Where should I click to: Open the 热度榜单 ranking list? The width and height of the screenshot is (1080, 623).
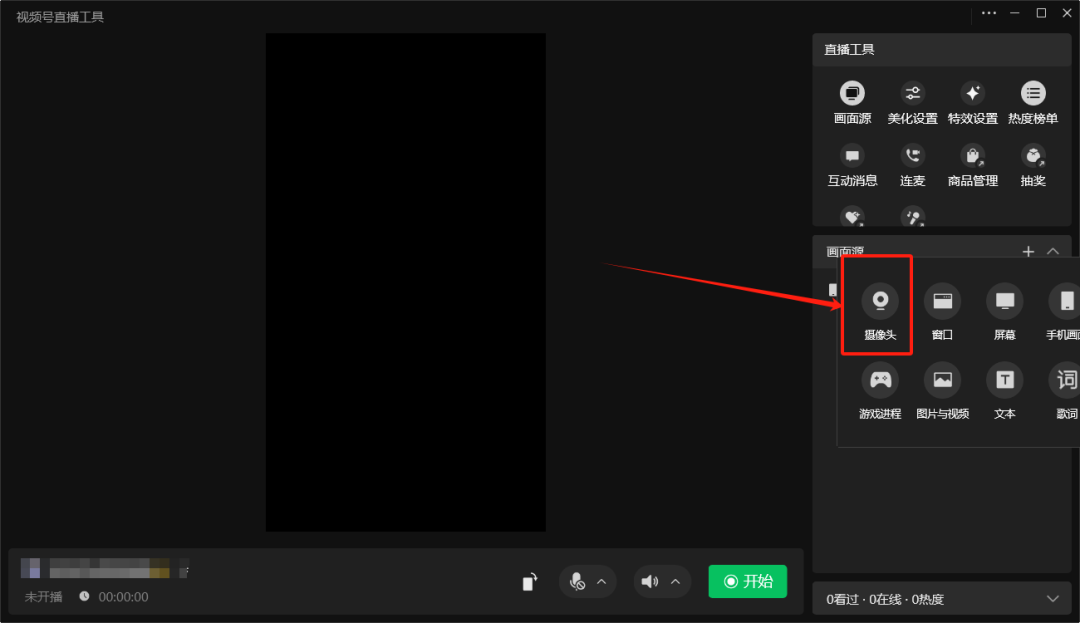1032,94
